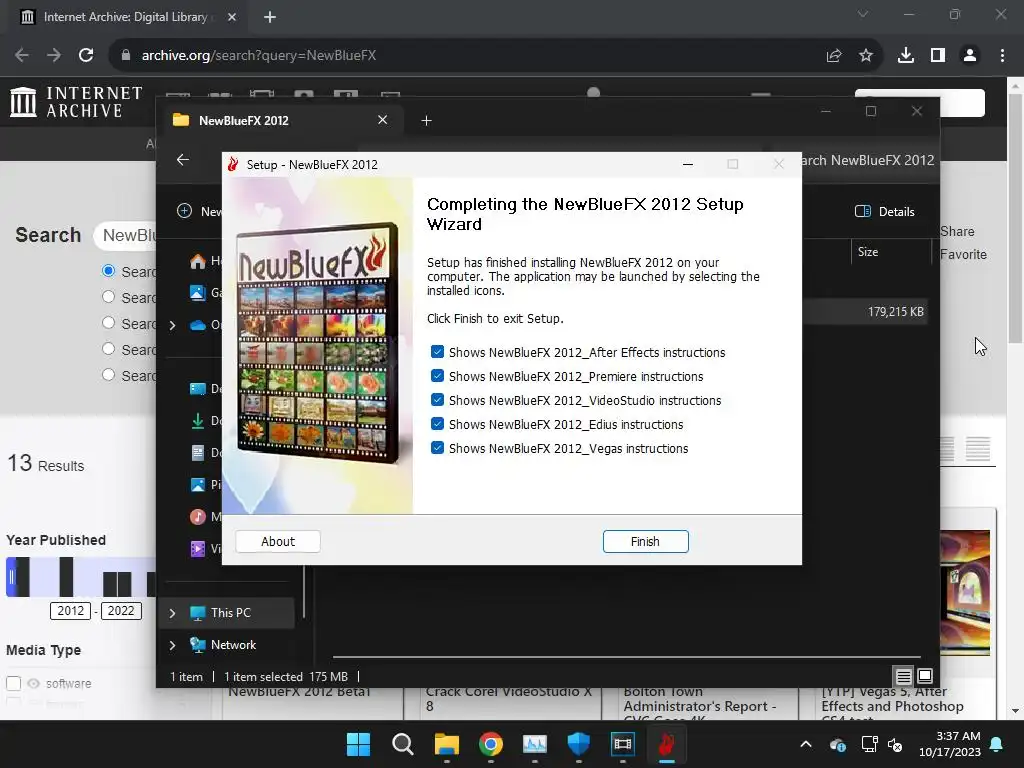This screenshot has width=1024, height=768.
Task: Open Downloads folder in Explorer sidebar
Action: tap(198, 421)
